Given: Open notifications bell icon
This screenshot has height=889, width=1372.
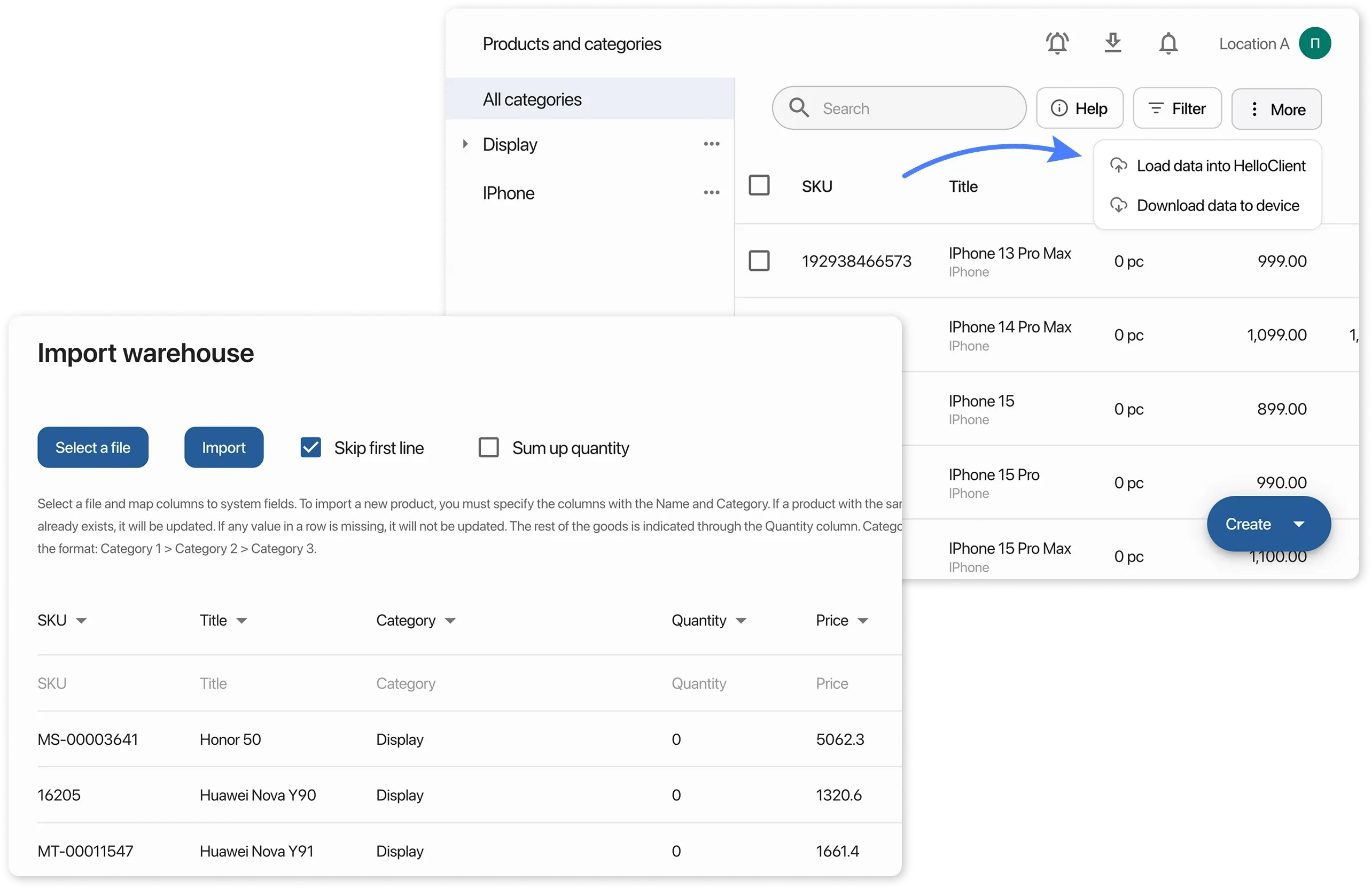Looking at the screenshot, I should (x=1168, y=44).
